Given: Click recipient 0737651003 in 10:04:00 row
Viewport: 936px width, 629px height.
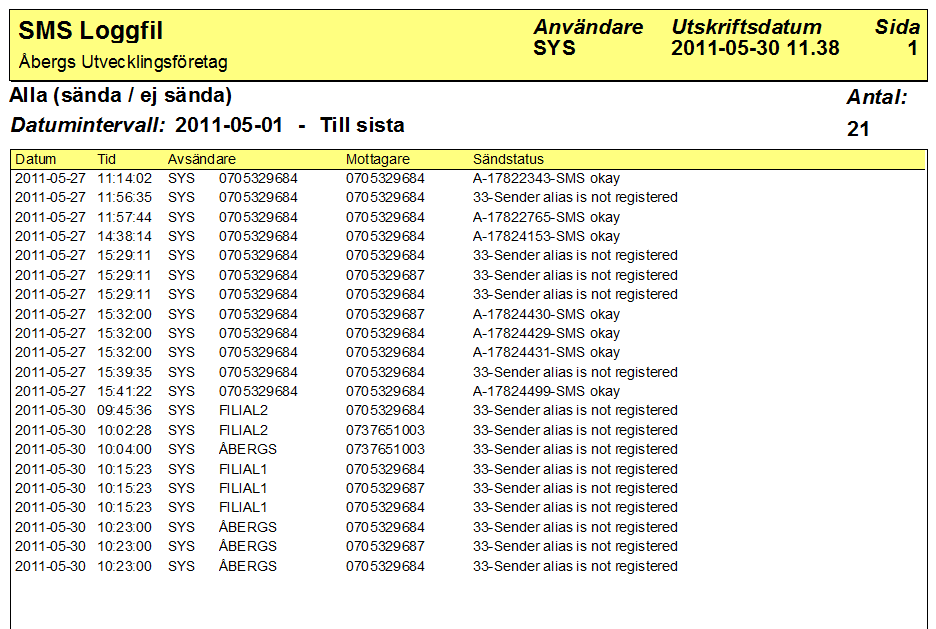Looking at the screenshot, I should click(385, 449).
